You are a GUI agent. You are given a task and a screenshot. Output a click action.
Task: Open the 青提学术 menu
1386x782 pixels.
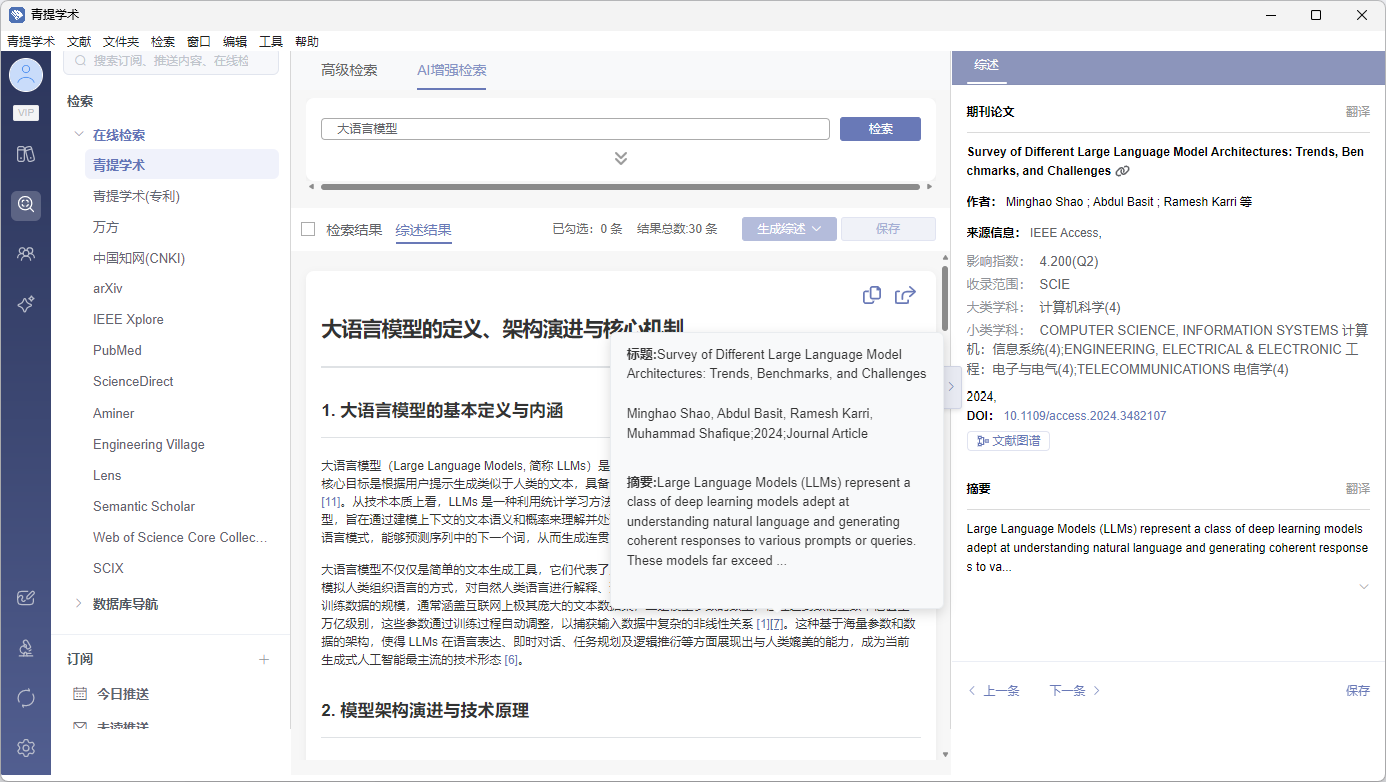tap(31, 42)
